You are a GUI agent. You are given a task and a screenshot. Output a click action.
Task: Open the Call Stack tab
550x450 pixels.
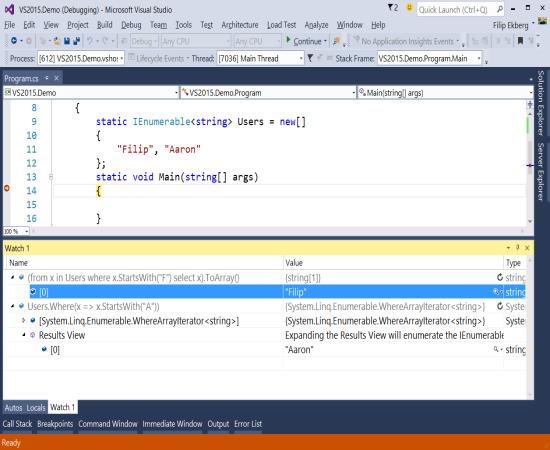[17, 424]
